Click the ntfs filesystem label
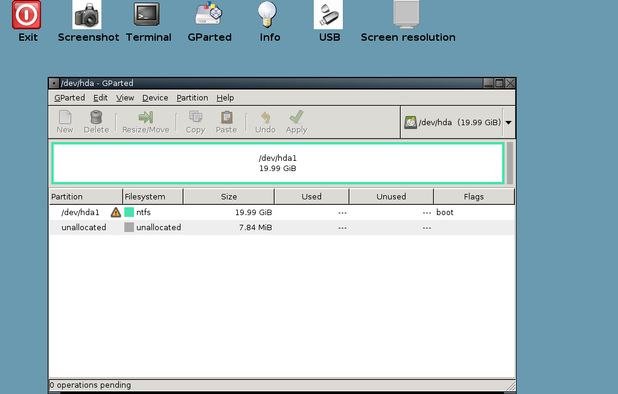Screen dimensions: 618x394 click(x=143, y=212)
